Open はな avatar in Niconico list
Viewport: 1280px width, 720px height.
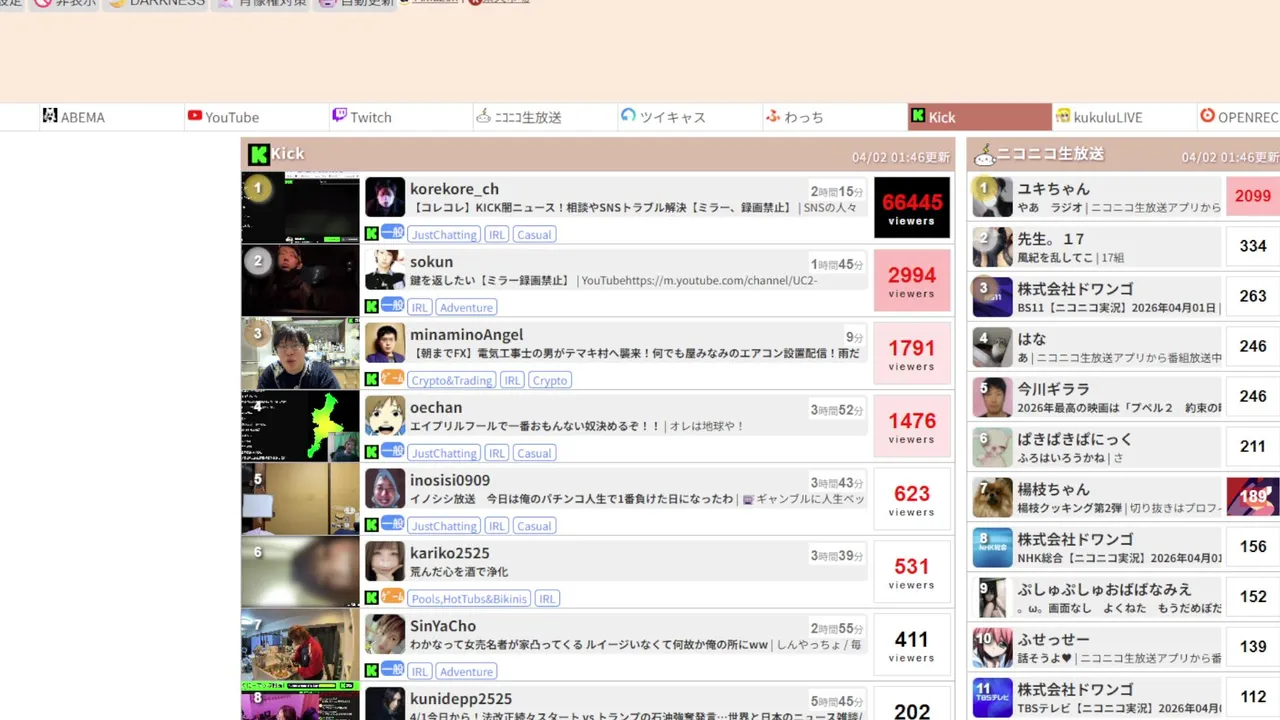[993, 347]
